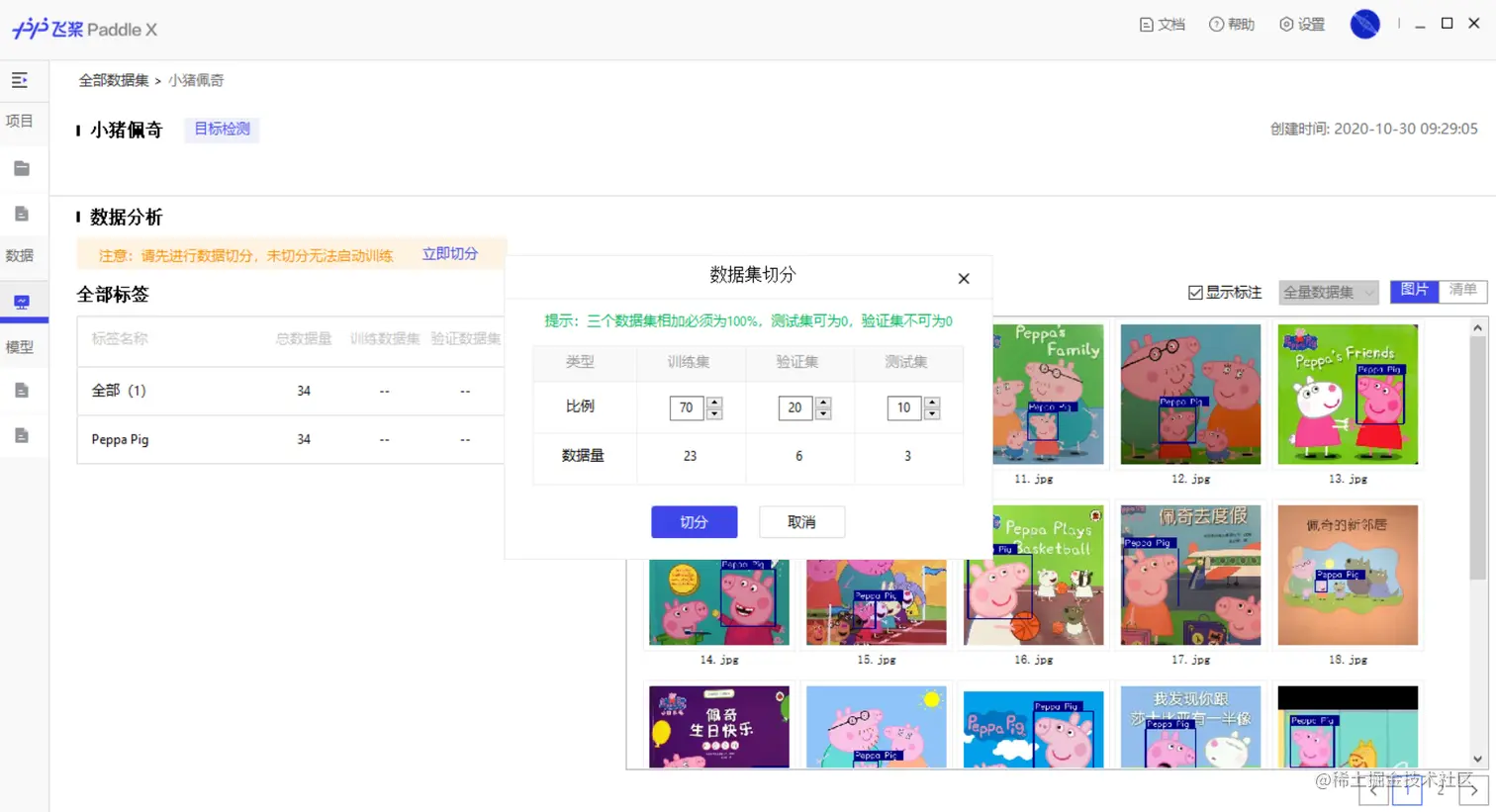
Task: Select the Peppa Pig label row
Action: [290, 439]
